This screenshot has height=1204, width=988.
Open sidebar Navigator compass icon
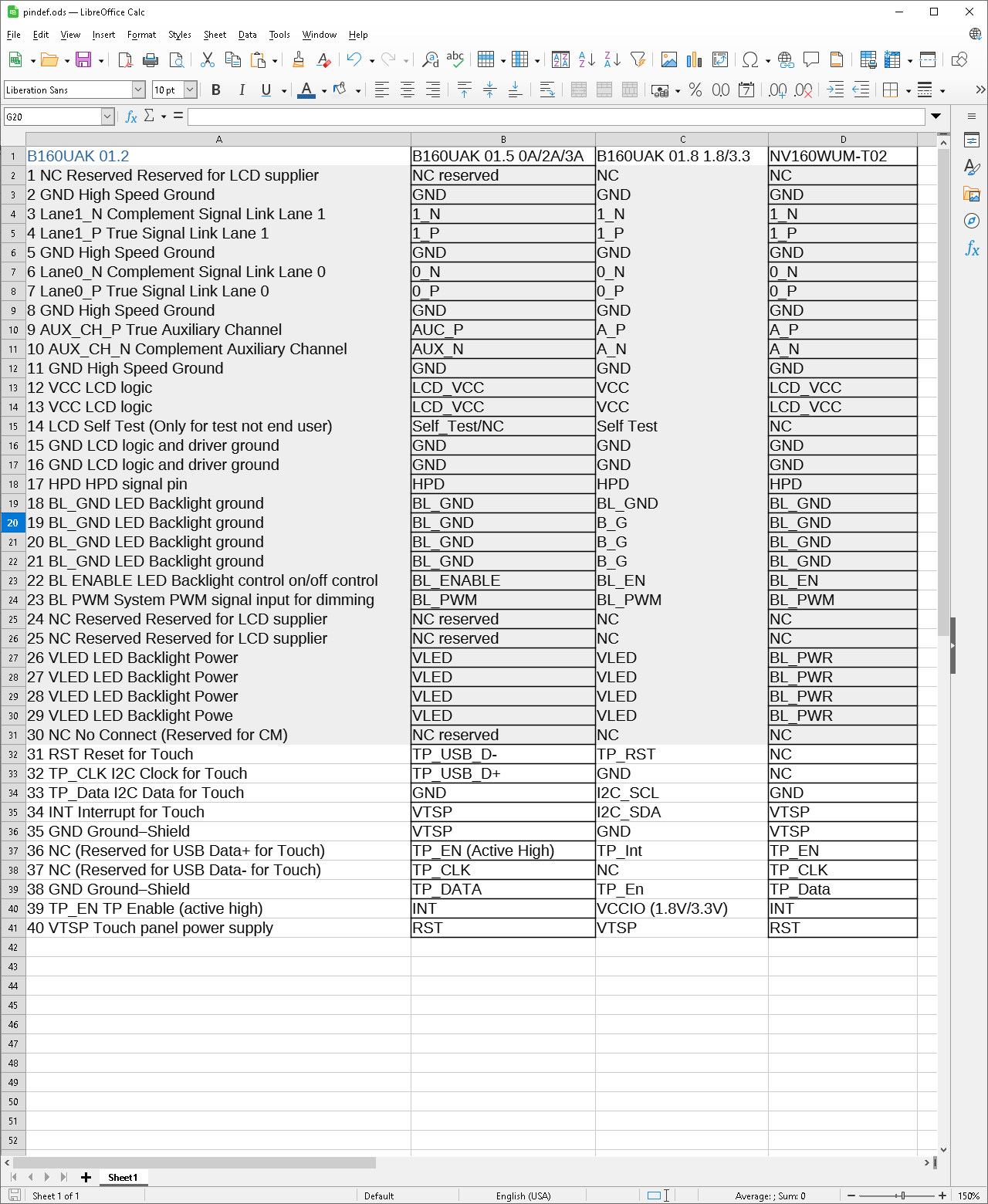coord(972,222)
